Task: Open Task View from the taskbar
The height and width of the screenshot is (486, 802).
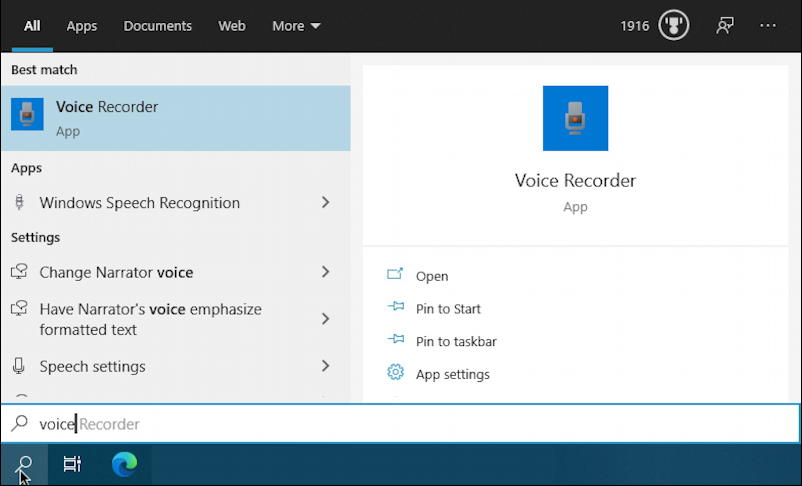Action: tap(72, 464)
